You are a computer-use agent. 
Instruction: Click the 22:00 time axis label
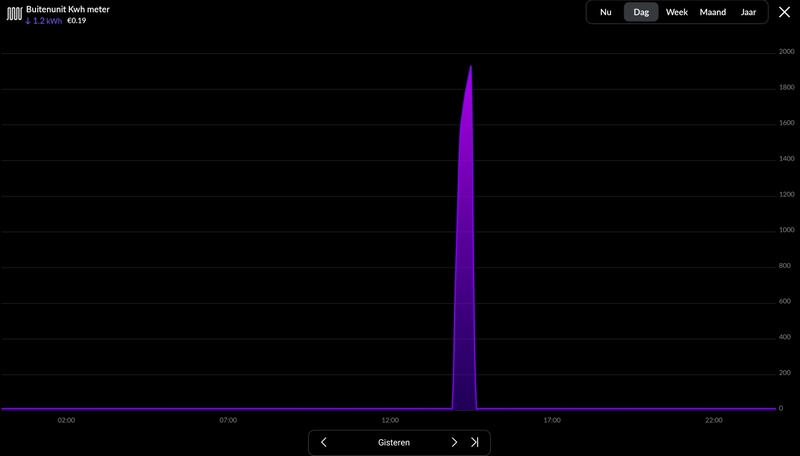pyautogui.click(x=714, y=420)
